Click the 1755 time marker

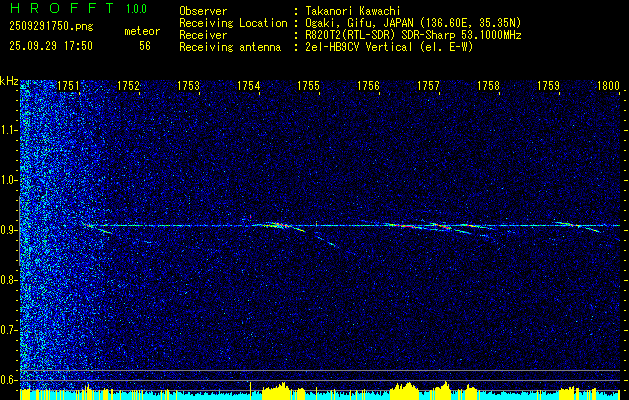pos(308,86)
